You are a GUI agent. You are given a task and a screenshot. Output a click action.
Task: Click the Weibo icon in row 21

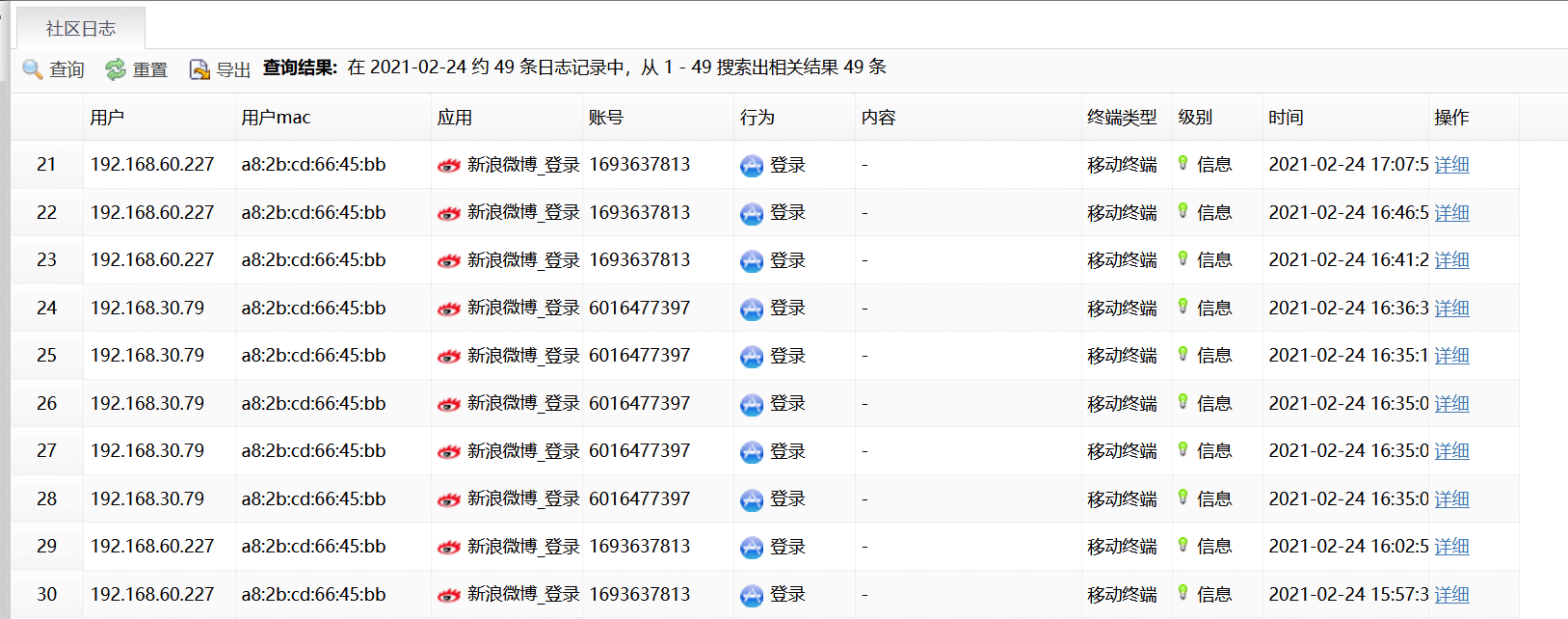tap(449, 166)
